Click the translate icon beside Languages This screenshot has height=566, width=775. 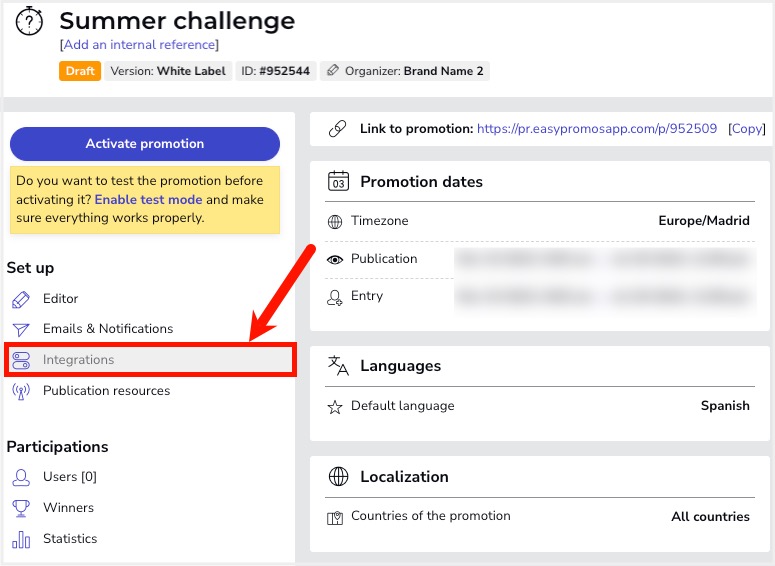[x=339, y=365]
